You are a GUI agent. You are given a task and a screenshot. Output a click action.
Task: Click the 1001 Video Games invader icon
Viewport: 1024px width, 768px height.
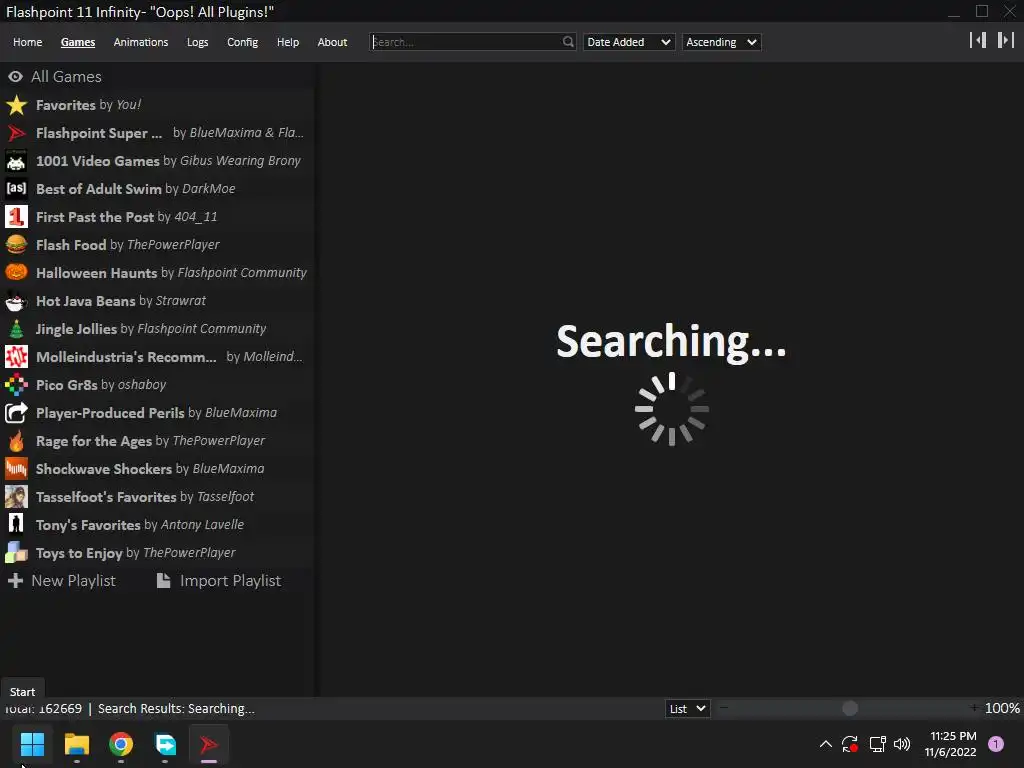point(16,161)
